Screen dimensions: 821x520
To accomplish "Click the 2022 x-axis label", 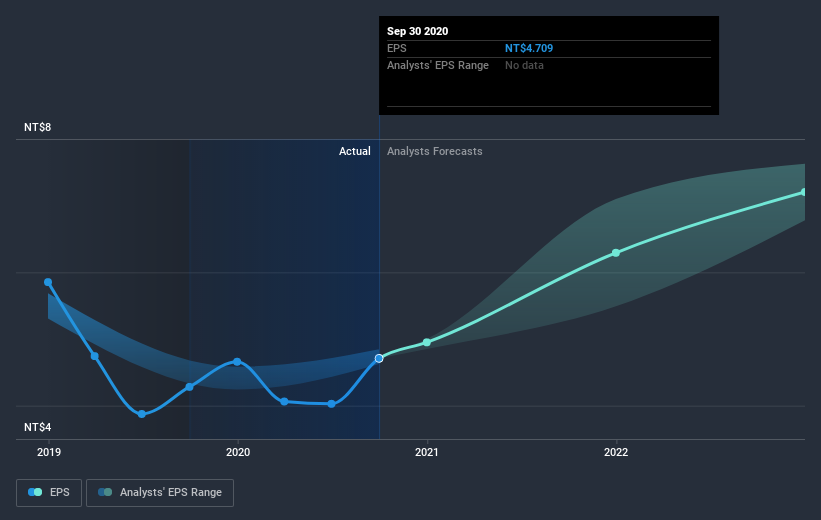I will pos(616,452).
